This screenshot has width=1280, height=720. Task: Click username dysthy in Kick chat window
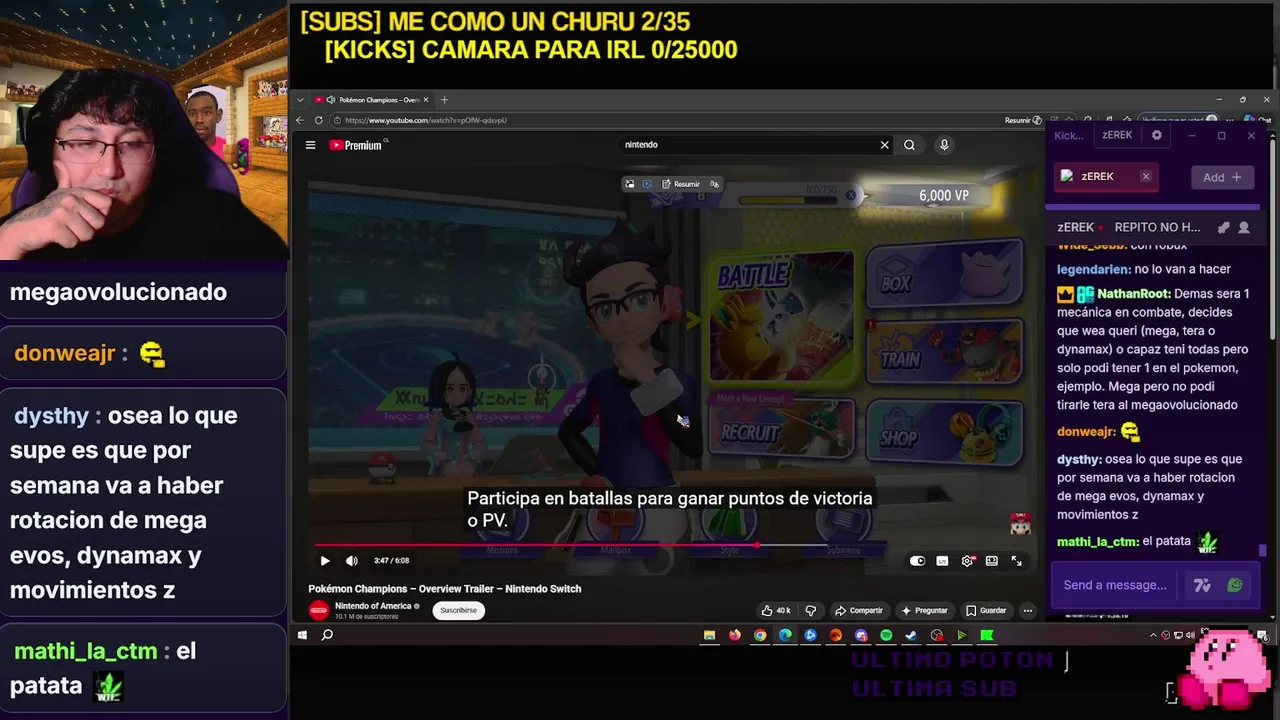(x=1079, y=459)
